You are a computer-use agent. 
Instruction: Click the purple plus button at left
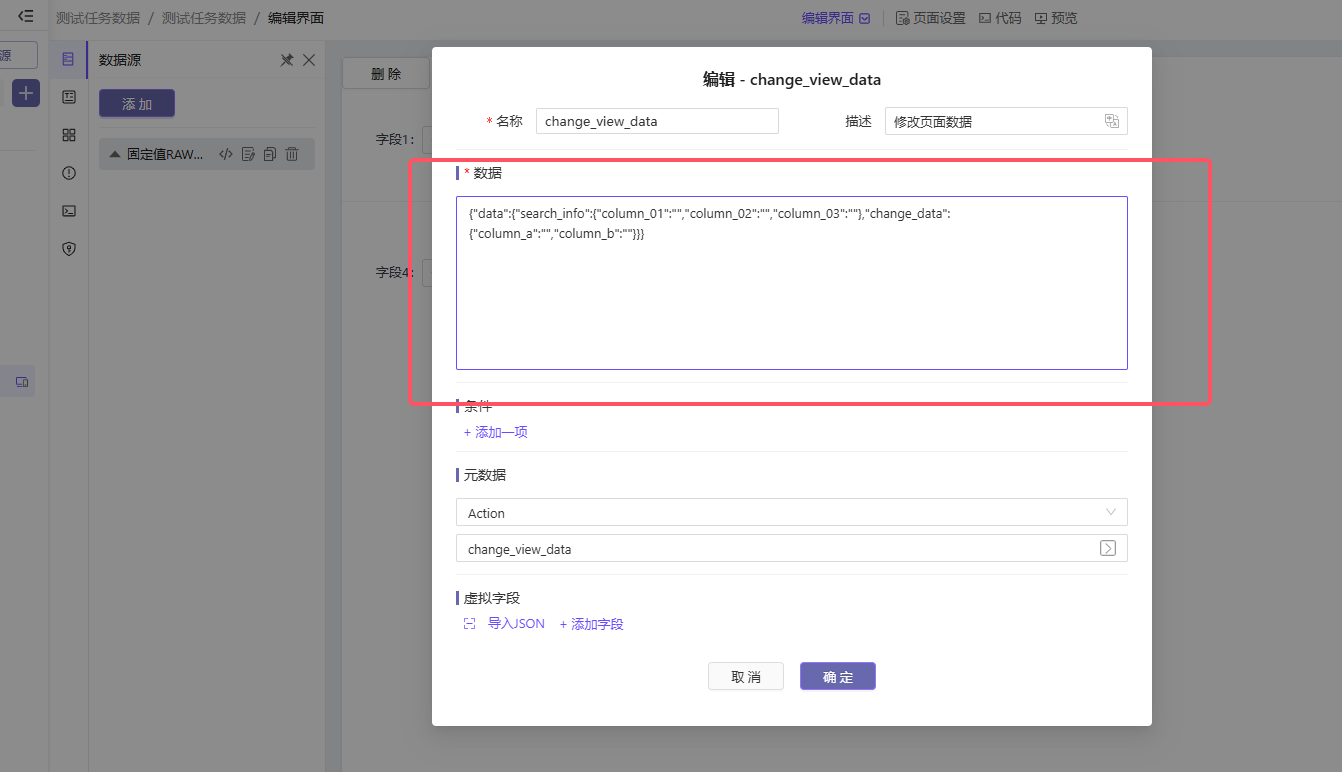(26, 93)
